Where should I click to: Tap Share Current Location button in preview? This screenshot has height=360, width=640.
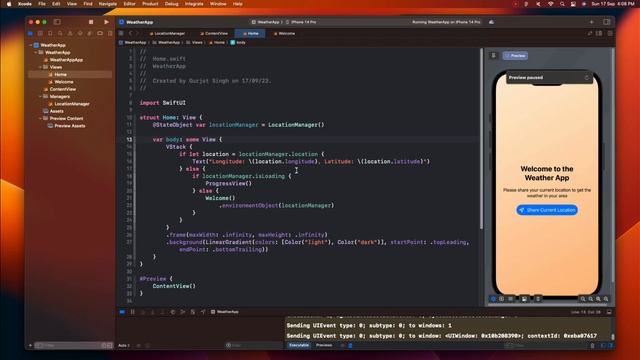pos(547,210)
